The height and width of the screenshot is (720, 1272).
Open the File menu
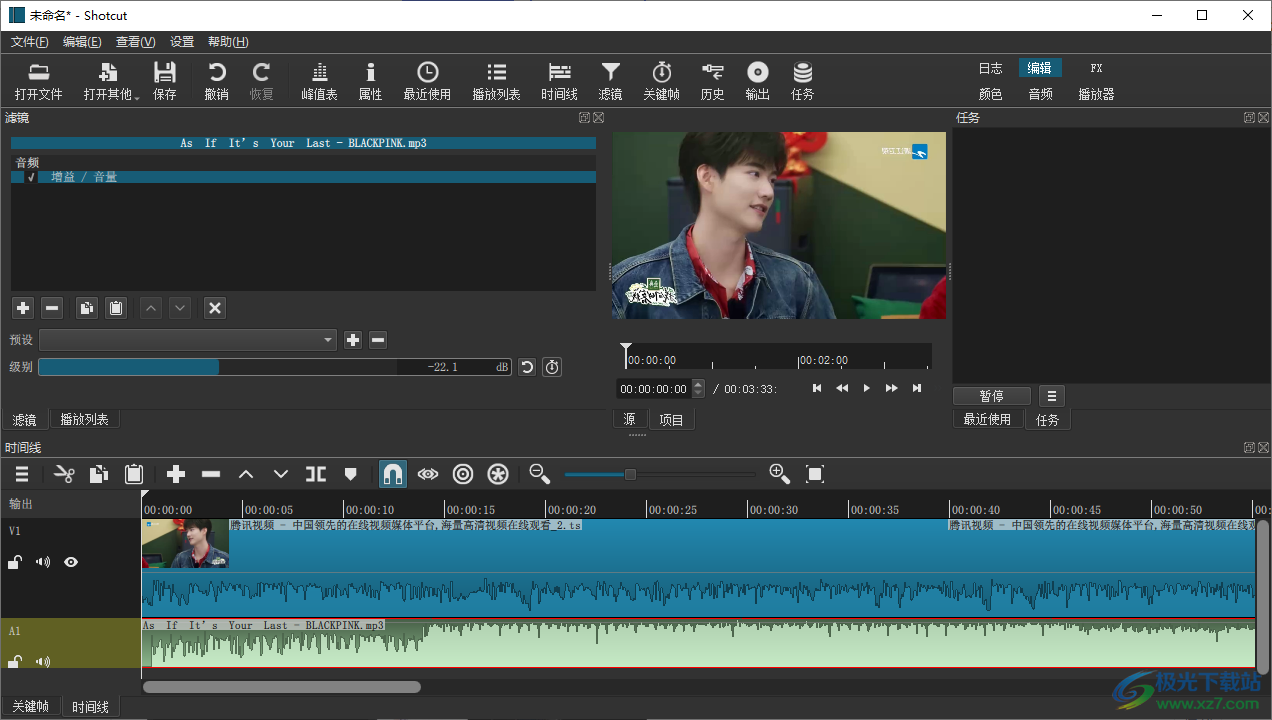(29, 42)
